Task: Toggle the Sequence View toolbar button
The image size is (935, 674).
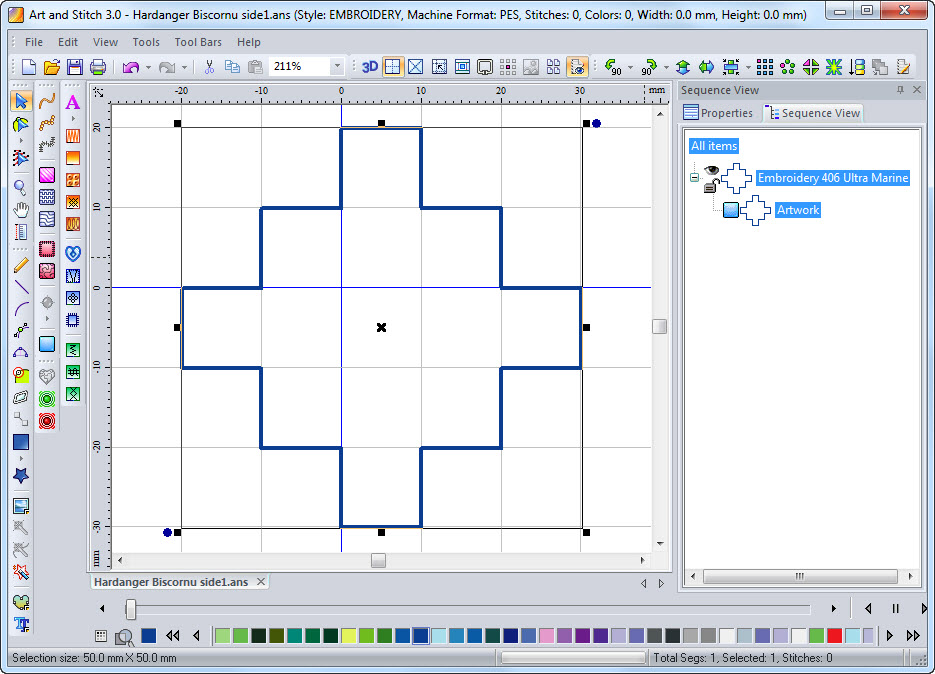Action: tap(577, 67)
